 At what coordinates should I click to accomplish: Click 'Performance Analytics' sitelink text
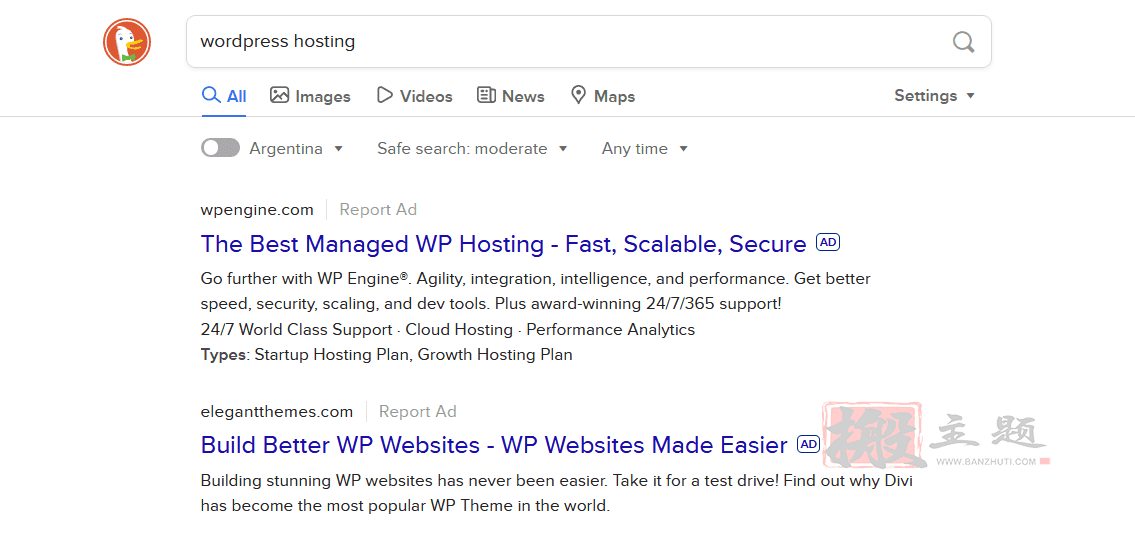click(610, 330)
